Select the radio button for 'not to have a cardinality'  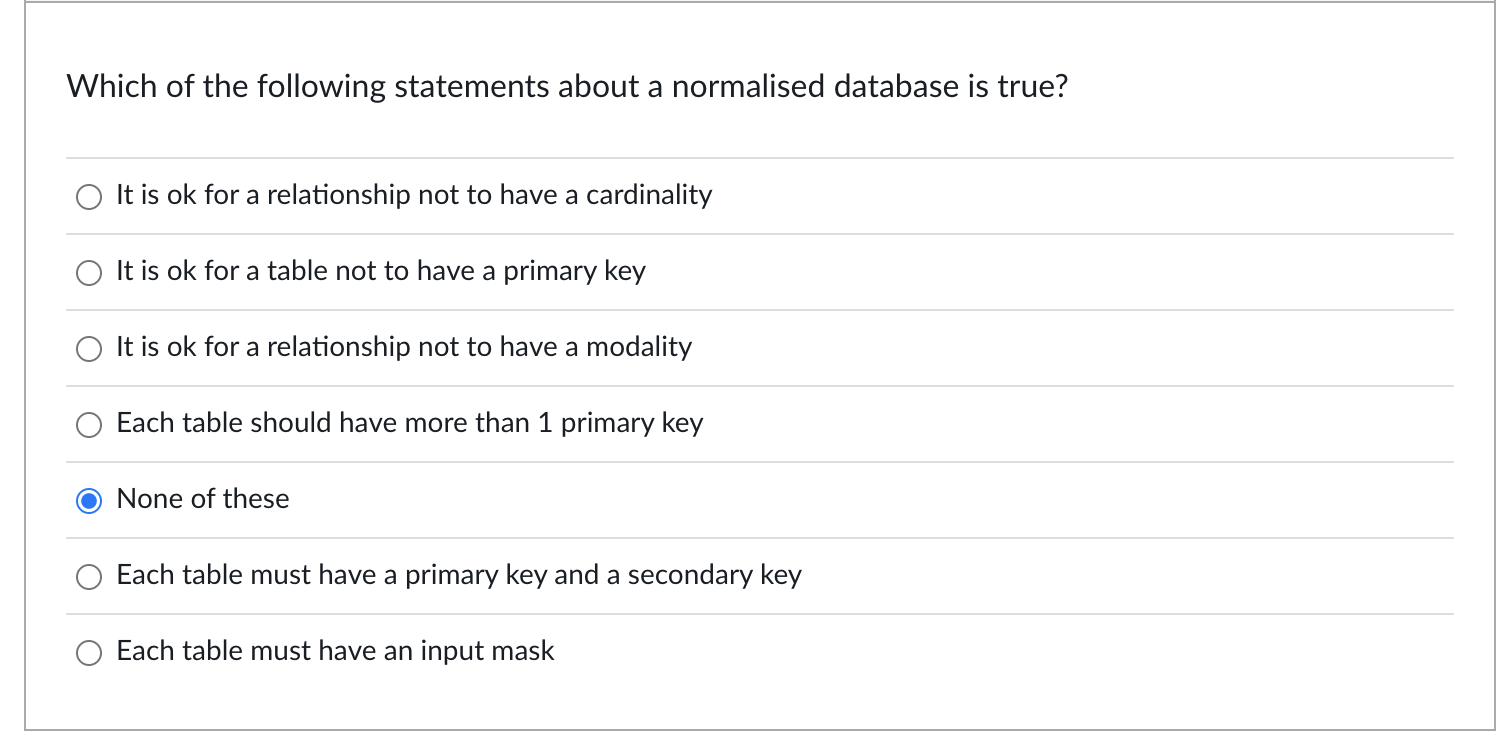click(89, 197)
